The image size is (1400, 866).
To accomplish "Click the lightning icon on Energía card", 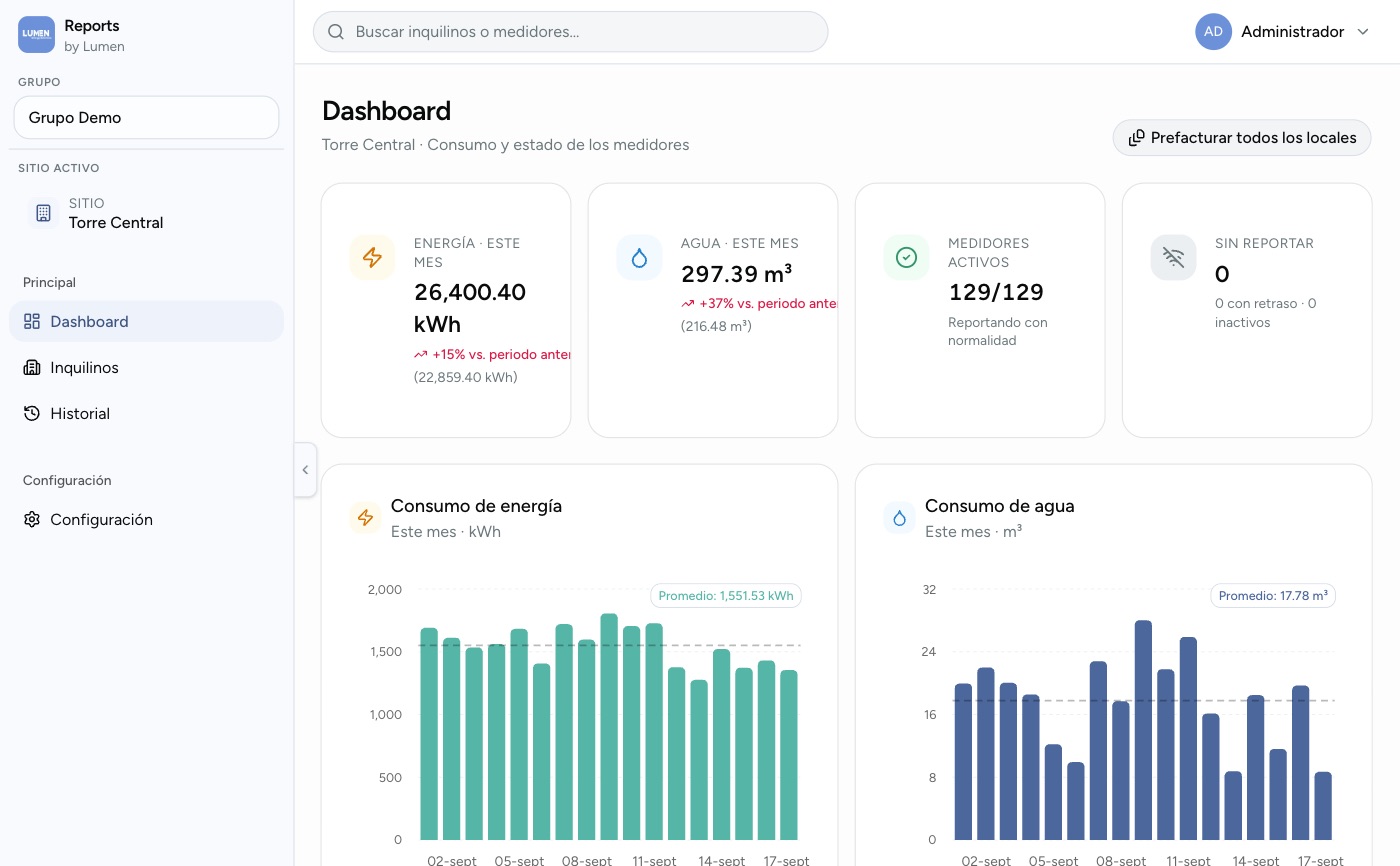I will (372, 258).
